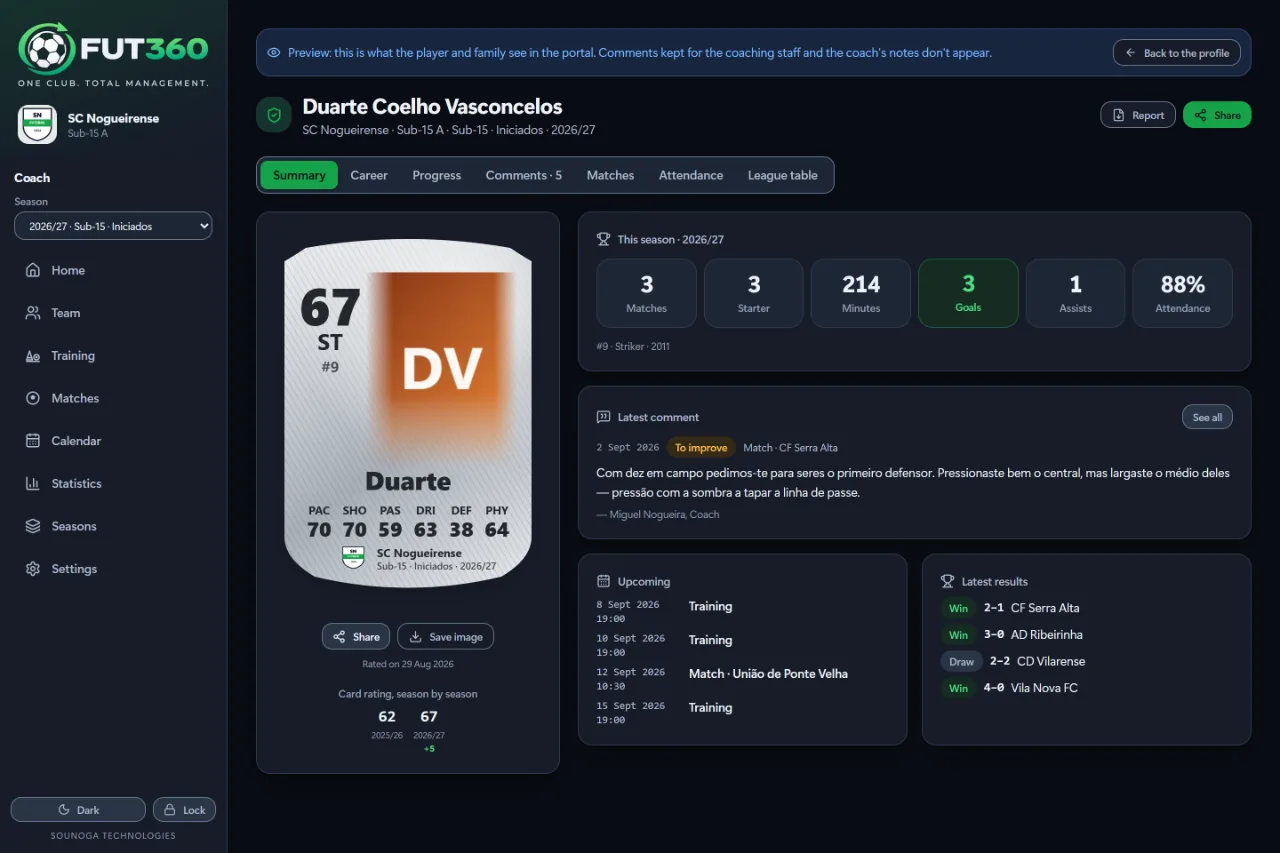Open the Comments · 5 tab
The image size is (1280, 853).
point(524,175)
